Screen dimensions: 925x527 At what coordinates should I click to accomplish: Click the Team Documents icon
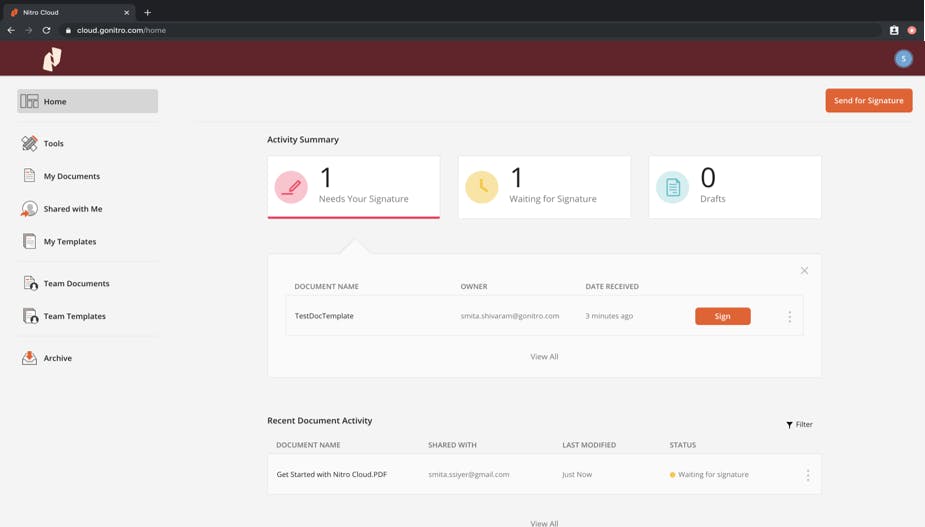[30, 283]
